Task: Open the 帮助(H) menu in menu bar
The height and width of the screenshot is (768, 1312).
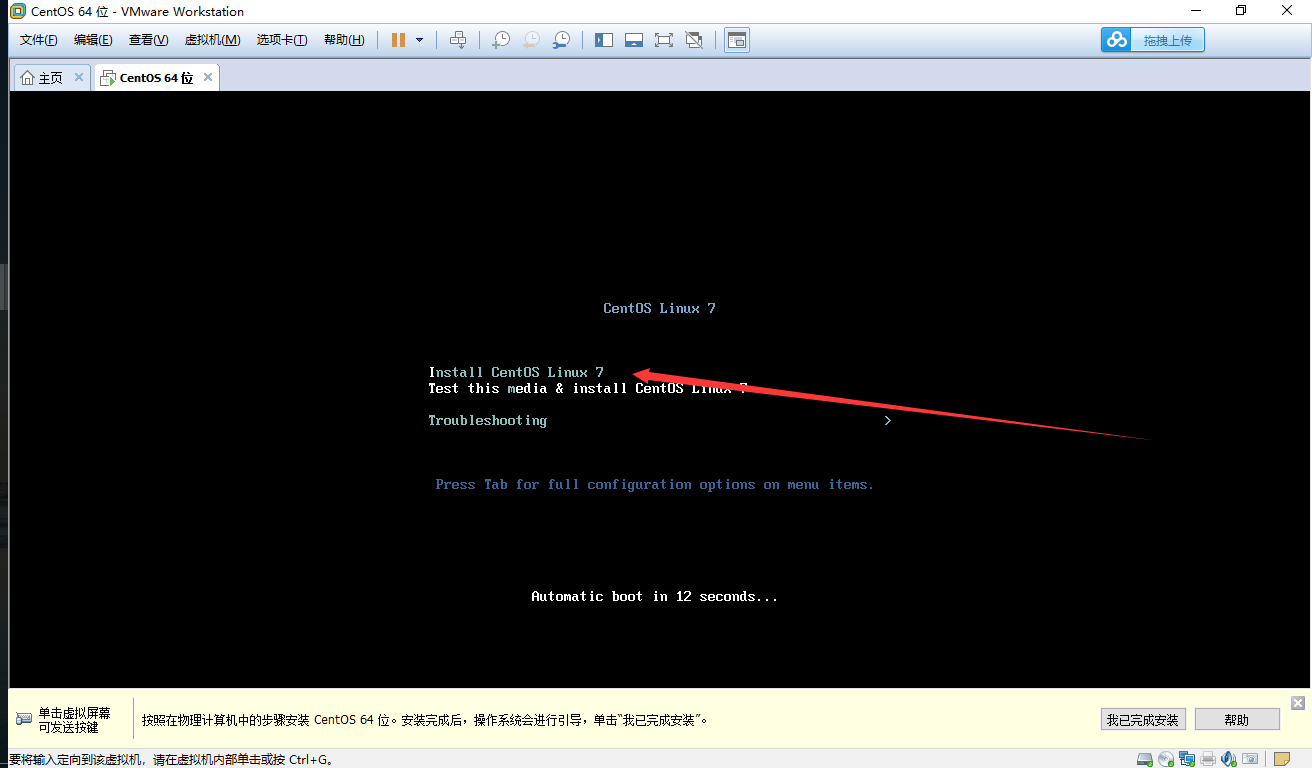Action: coord(344,40)
